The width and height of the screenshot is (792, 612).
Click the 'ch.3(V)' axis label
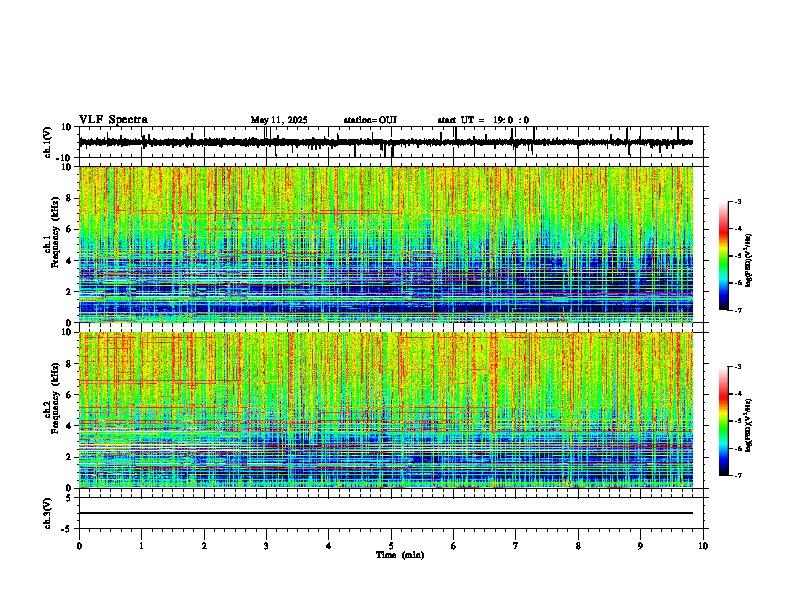(x=47, y=513)
